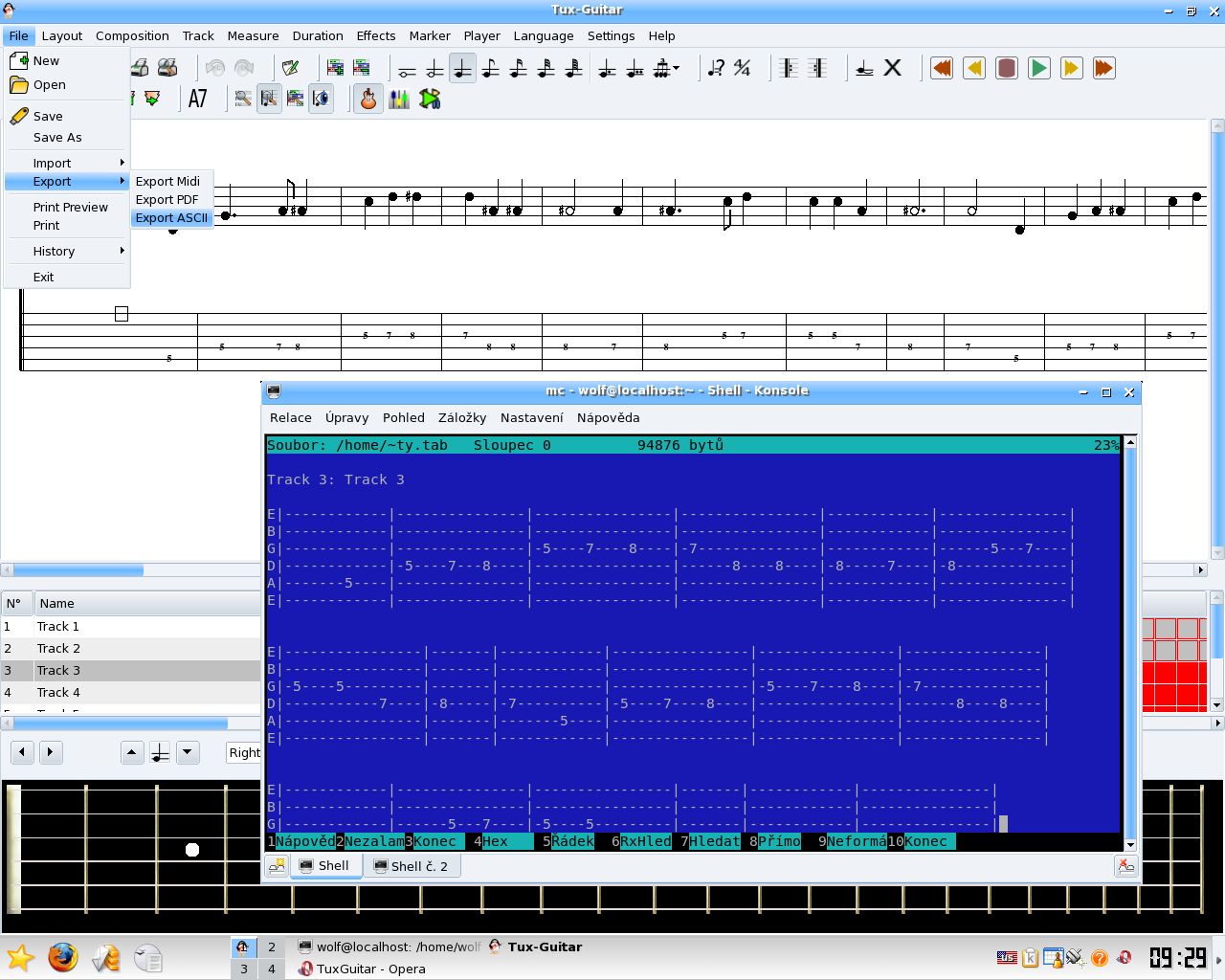Go to the previous measure

click(x=974, y=69)
